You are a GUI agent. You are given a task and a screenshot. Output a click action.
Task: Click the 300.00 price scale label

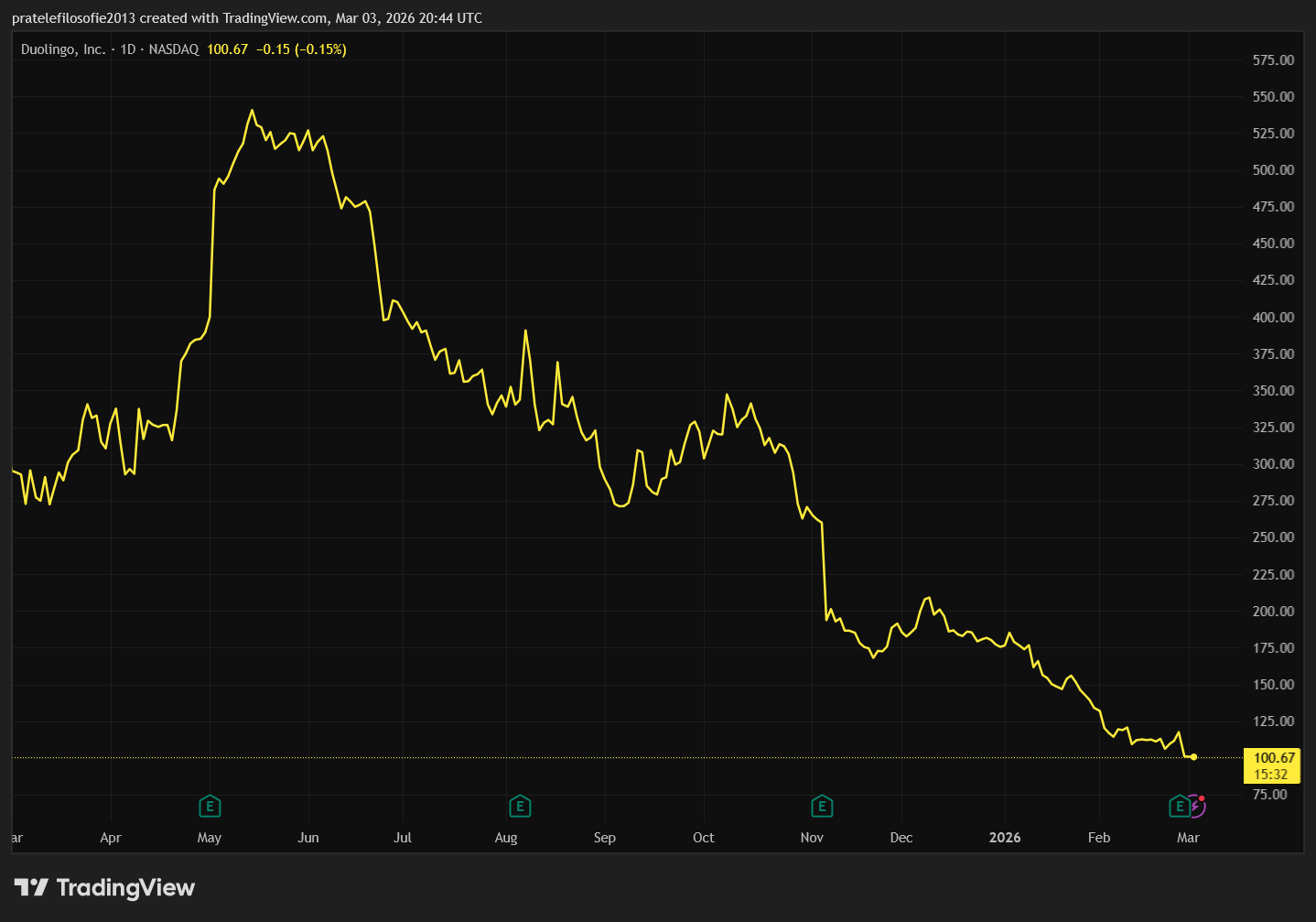pos(1273,463)
